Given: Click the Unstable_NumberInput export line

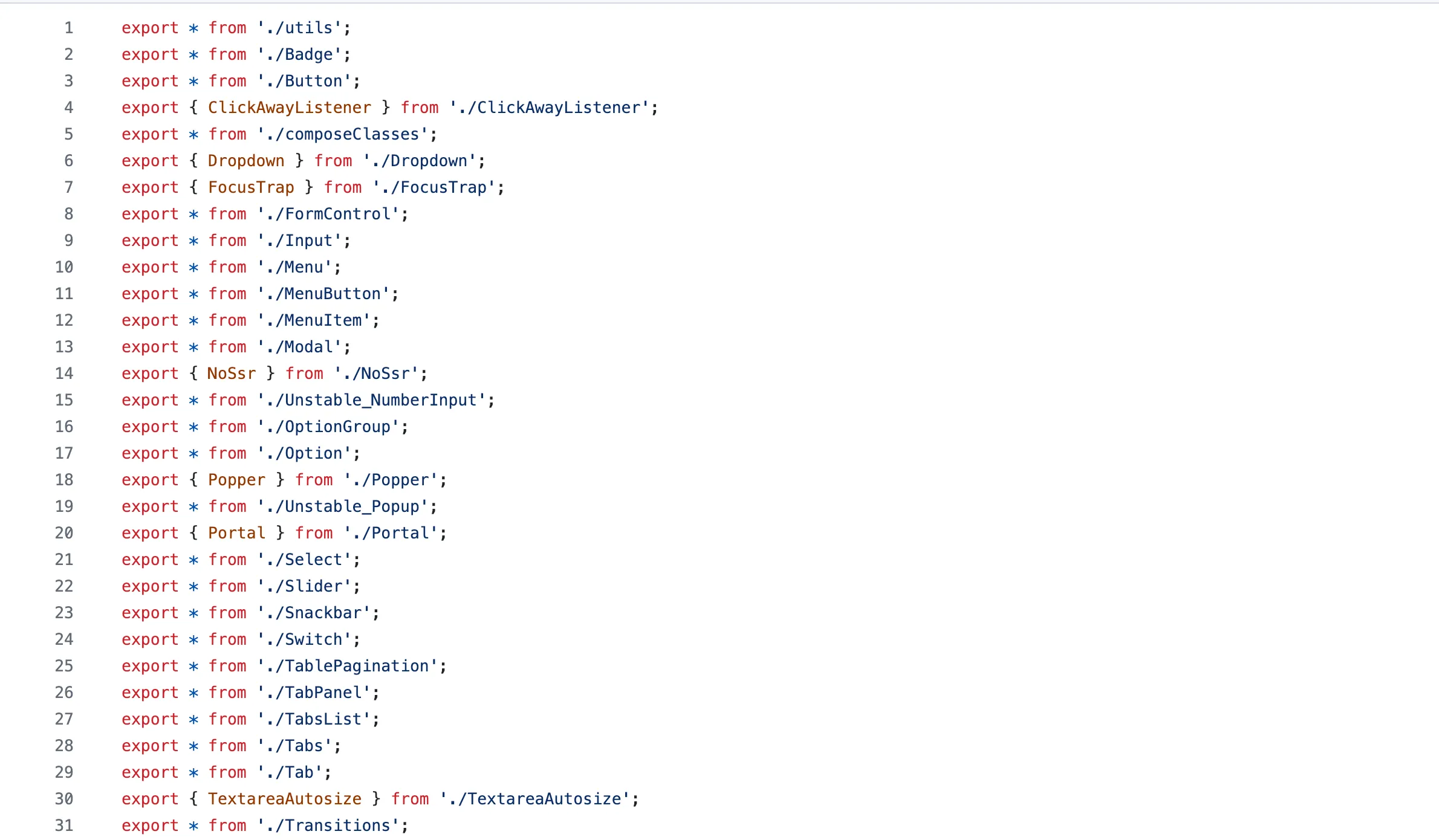Looking at the screenshot, I should pyautogui.click(x=307, y=400).
